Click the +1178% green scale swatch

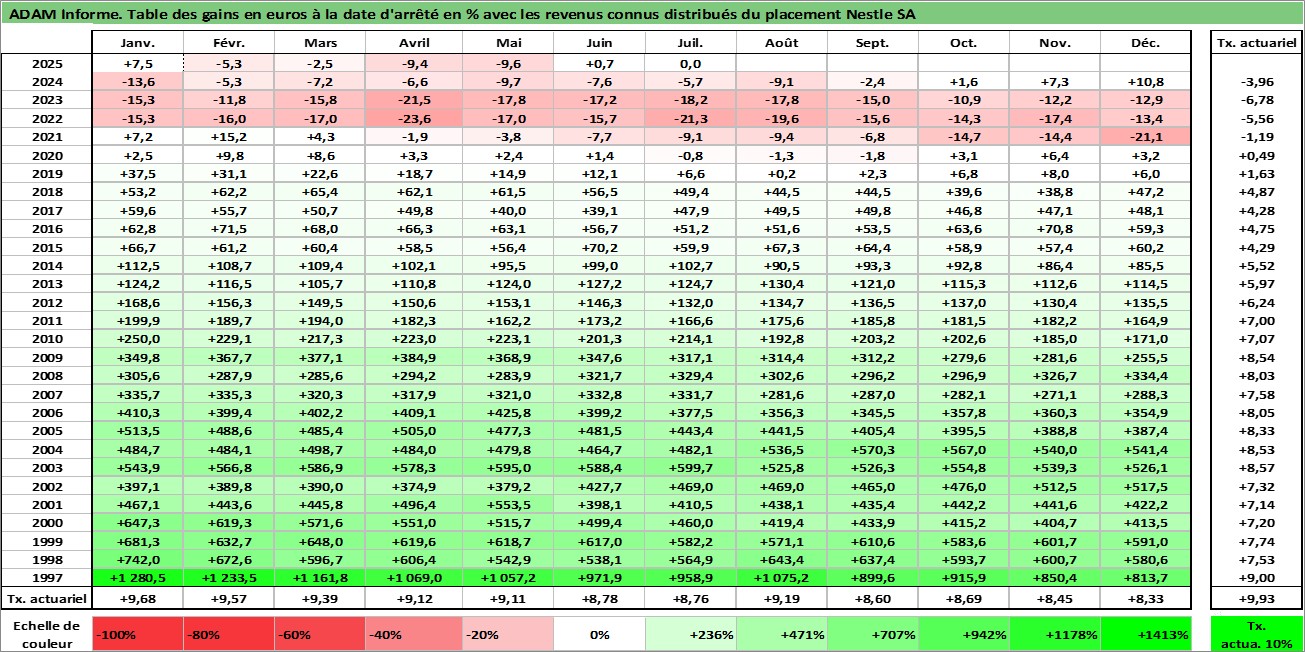coord(1054,634)
